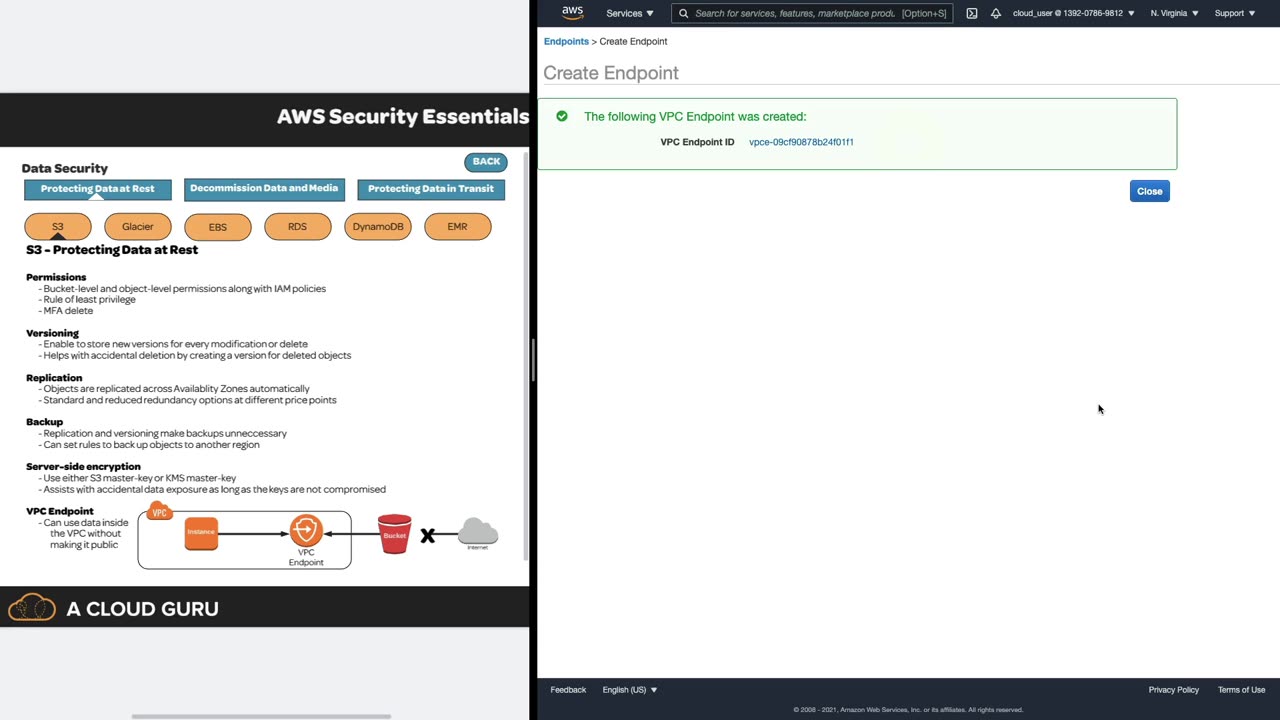Open the English (US) language dropdown
Image resolution: width=1280 pixels, height=720 pixels.
pos(630,689)
